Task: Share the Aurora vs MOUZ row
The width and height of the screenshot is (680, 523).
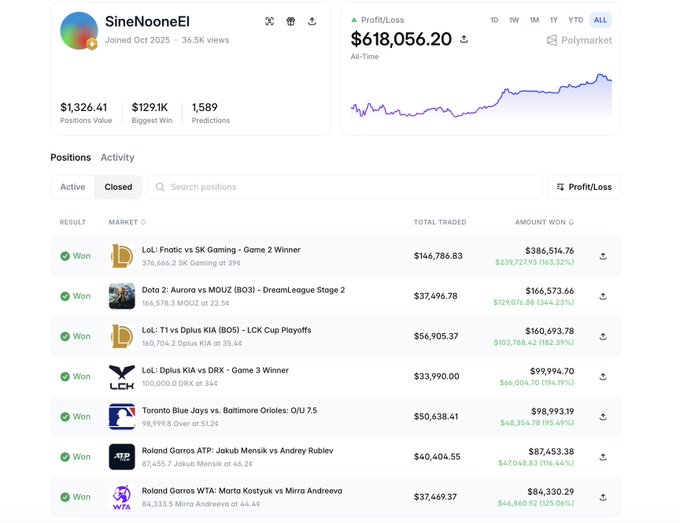Action: click(x=603, y=296)
